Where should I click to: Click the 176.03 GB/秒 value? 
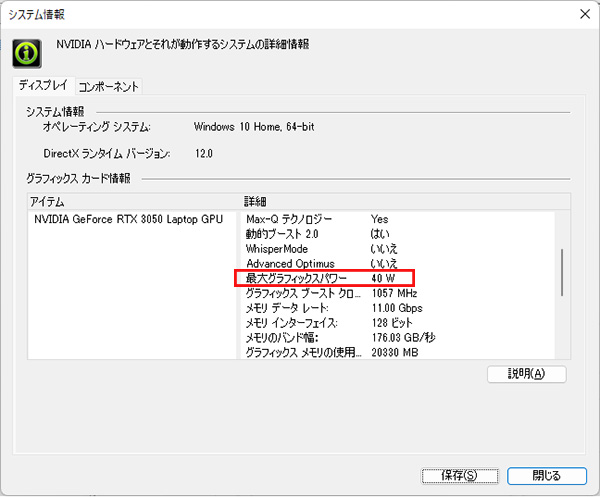403,337
